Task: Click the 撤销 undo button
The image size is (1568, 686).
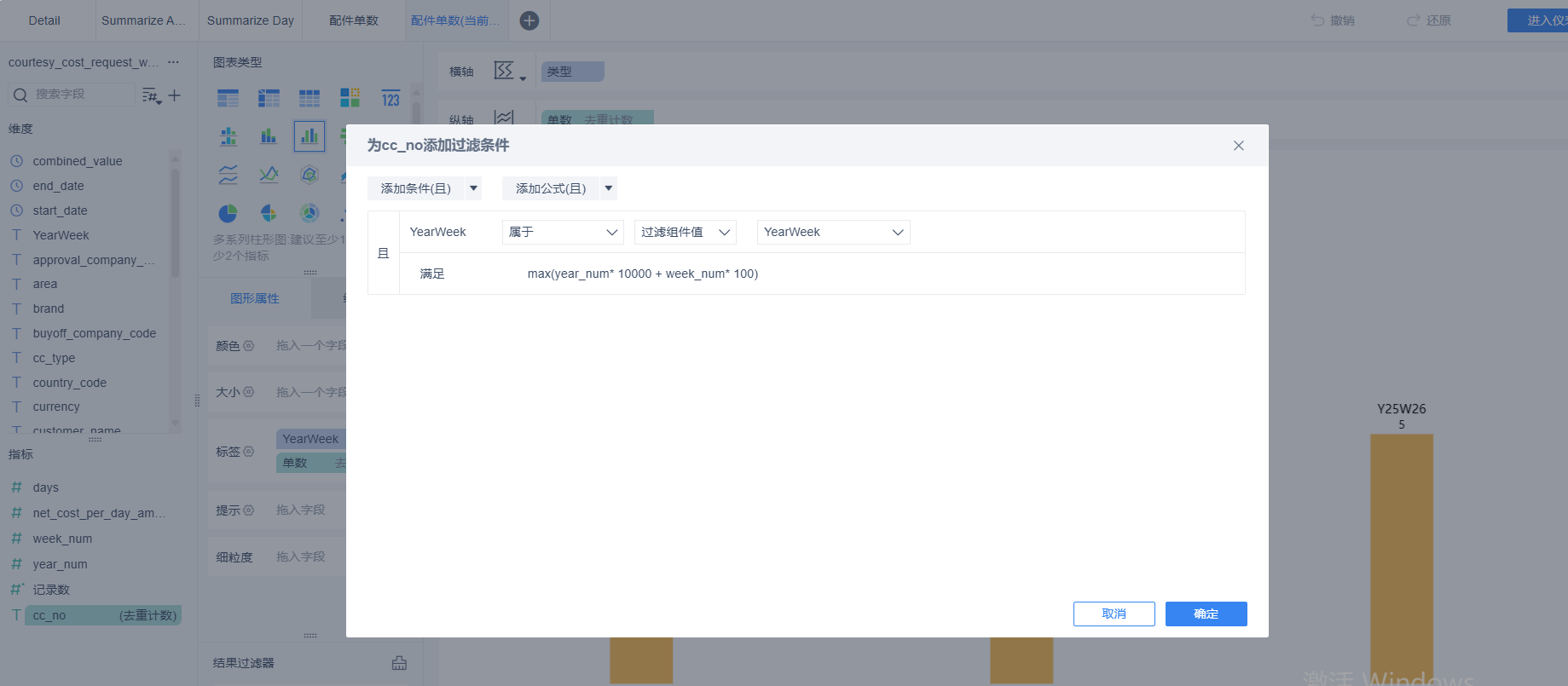Action: click(1334, 20)
